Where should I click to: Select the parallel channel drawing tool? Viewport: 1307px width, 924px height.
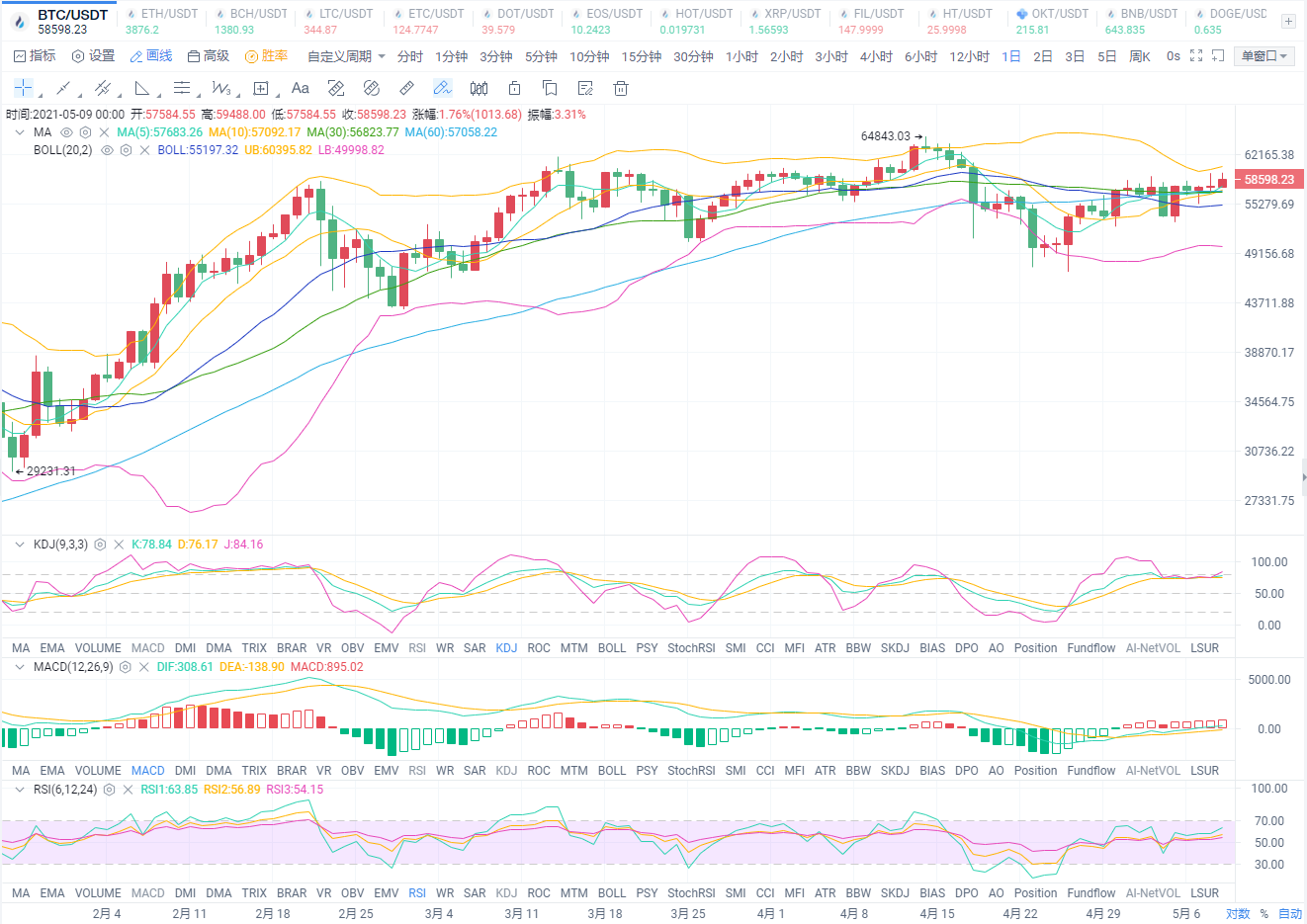(103, 88)
